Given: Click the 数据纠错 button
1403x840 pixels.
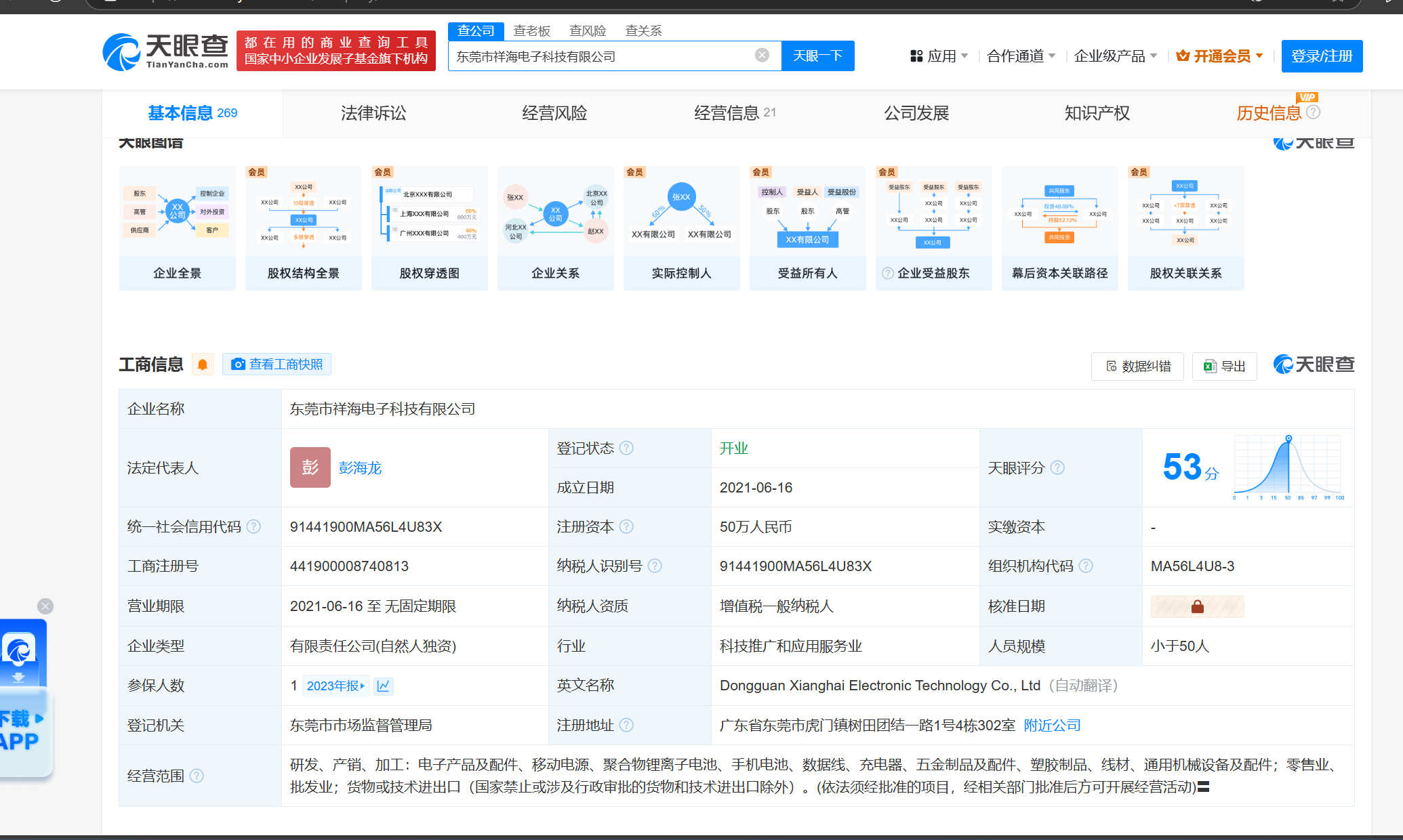Looking at the screenshot, I should click(x=1137, y=366).
